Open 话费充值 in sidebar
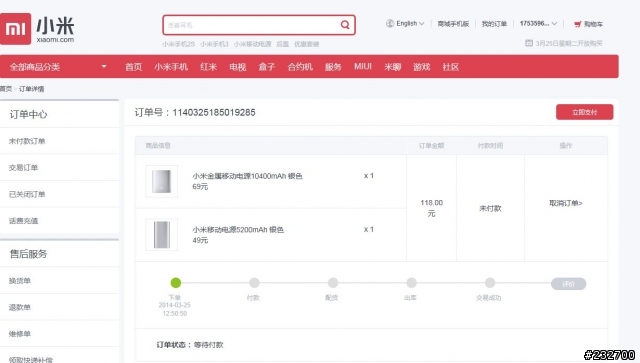Screen dimensions: 640x363 [x=23, y=220]
